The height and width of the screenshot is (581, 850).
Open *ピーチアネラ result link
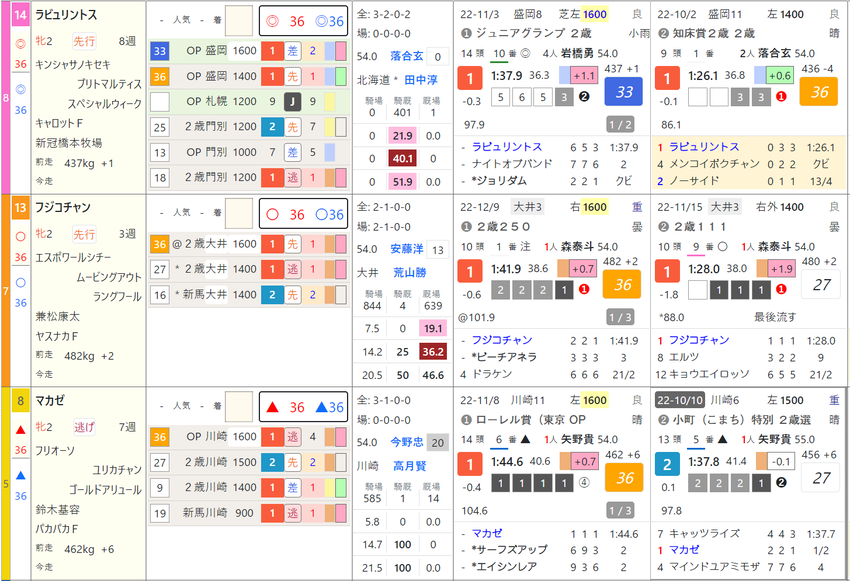pyautogui.click(x=504, y=357)
